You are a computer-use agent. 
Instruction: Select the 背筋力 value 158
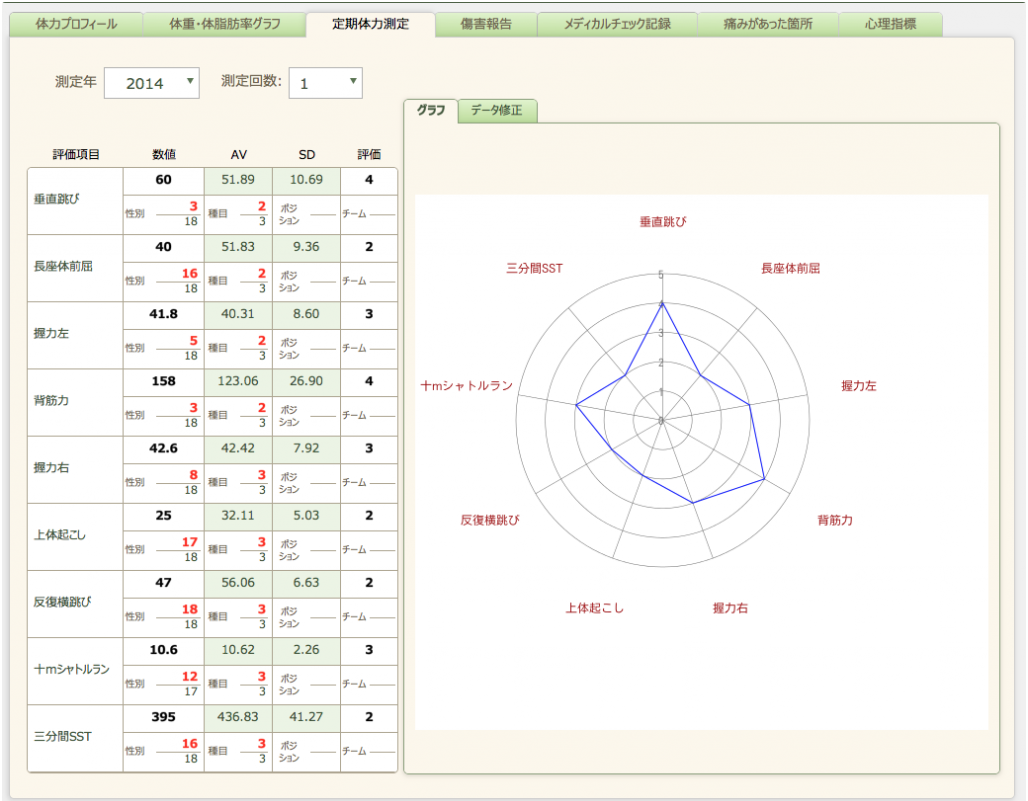164,381
